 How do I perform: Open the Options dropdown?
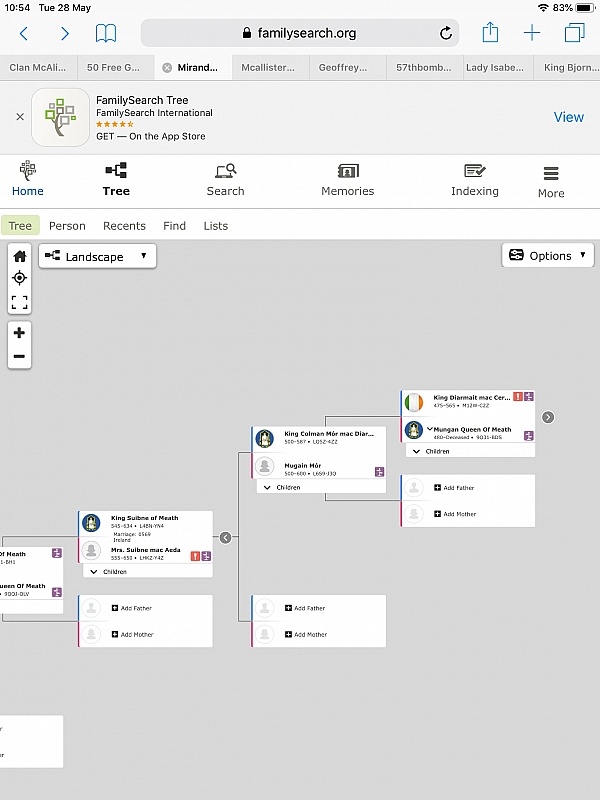(x=547, y=255)
